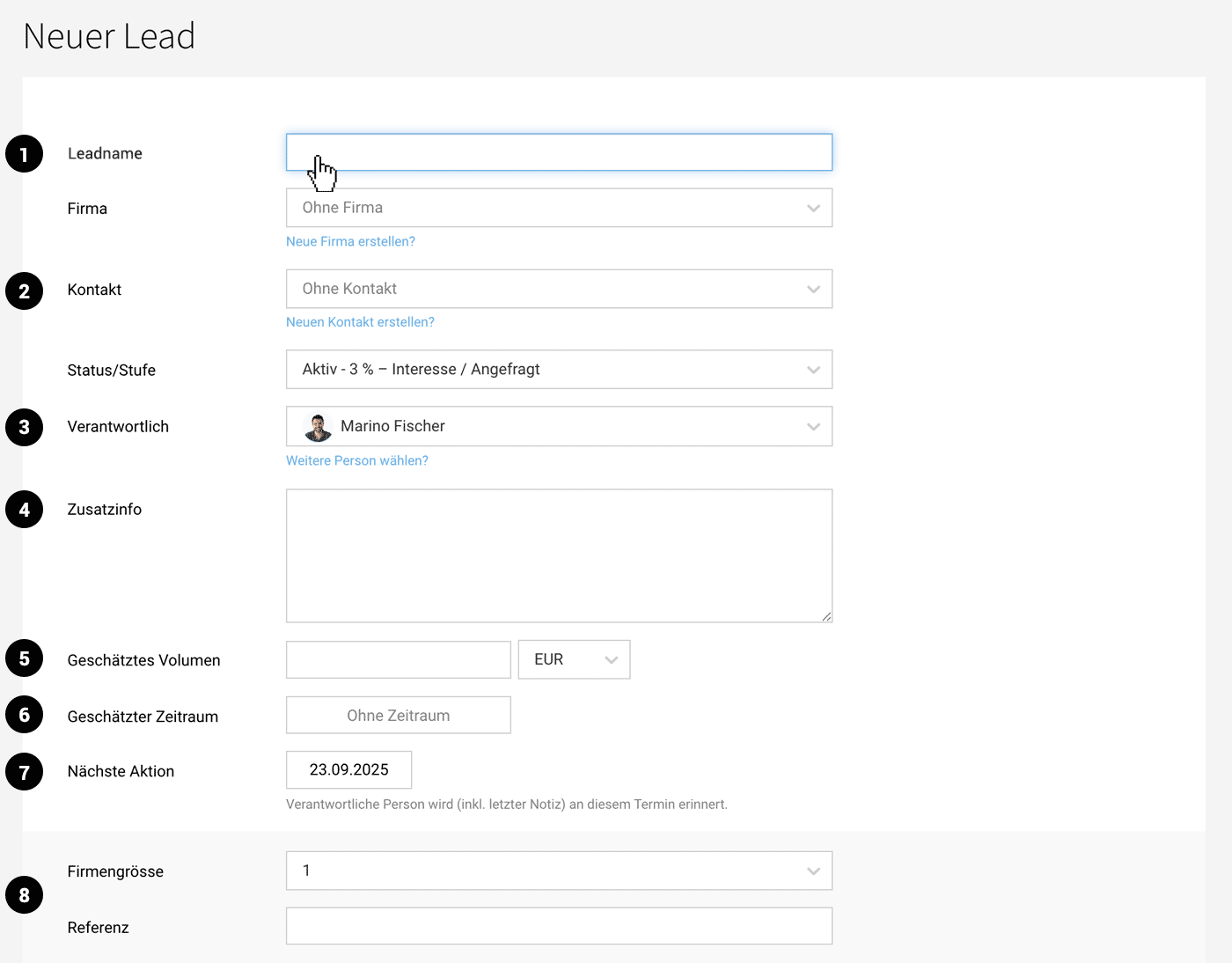Click the Neuer Lead page title

(108, 36)
